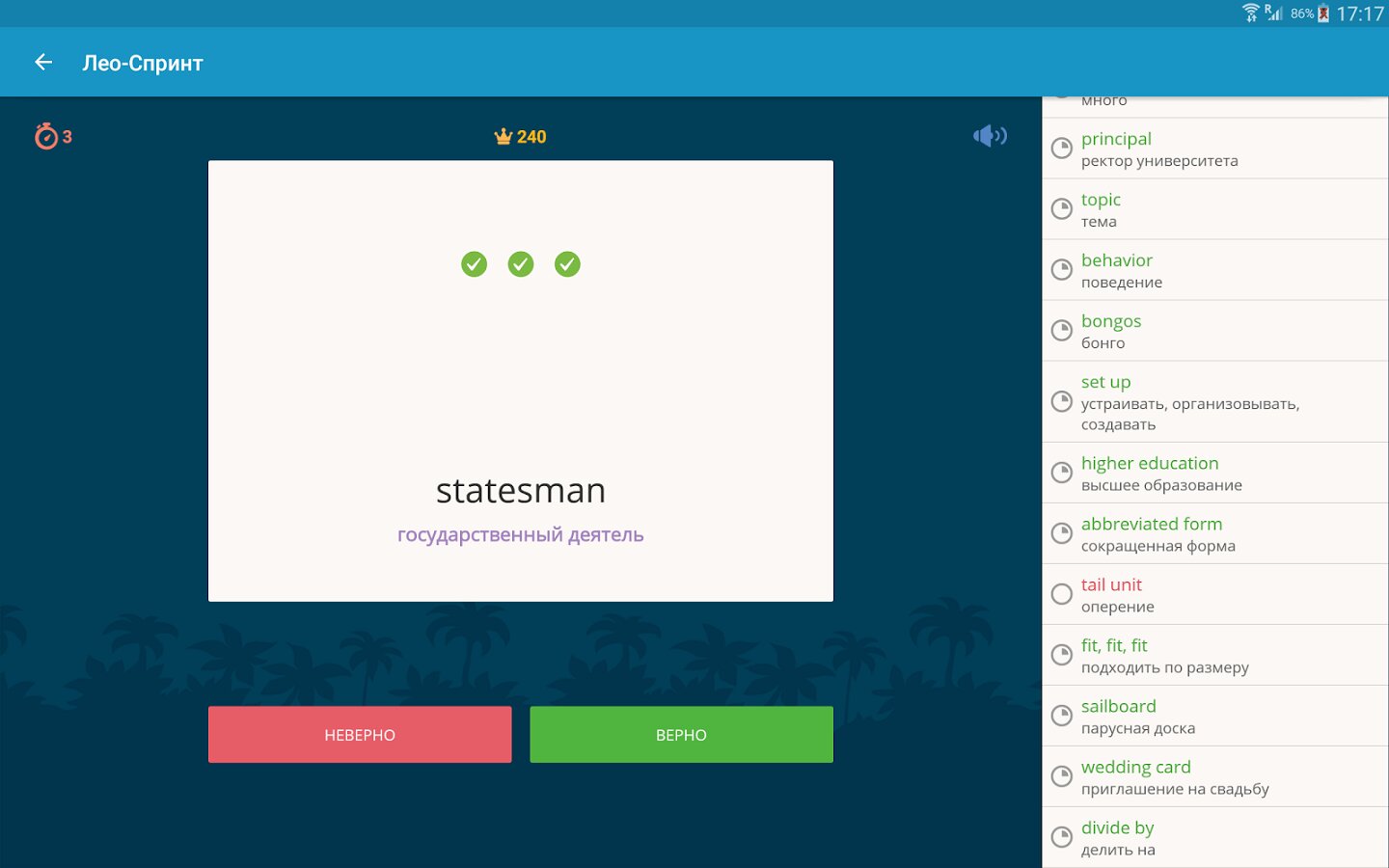
Task: Tap the progress circle next to fit, fit, fit
Action: [1061, 655]
